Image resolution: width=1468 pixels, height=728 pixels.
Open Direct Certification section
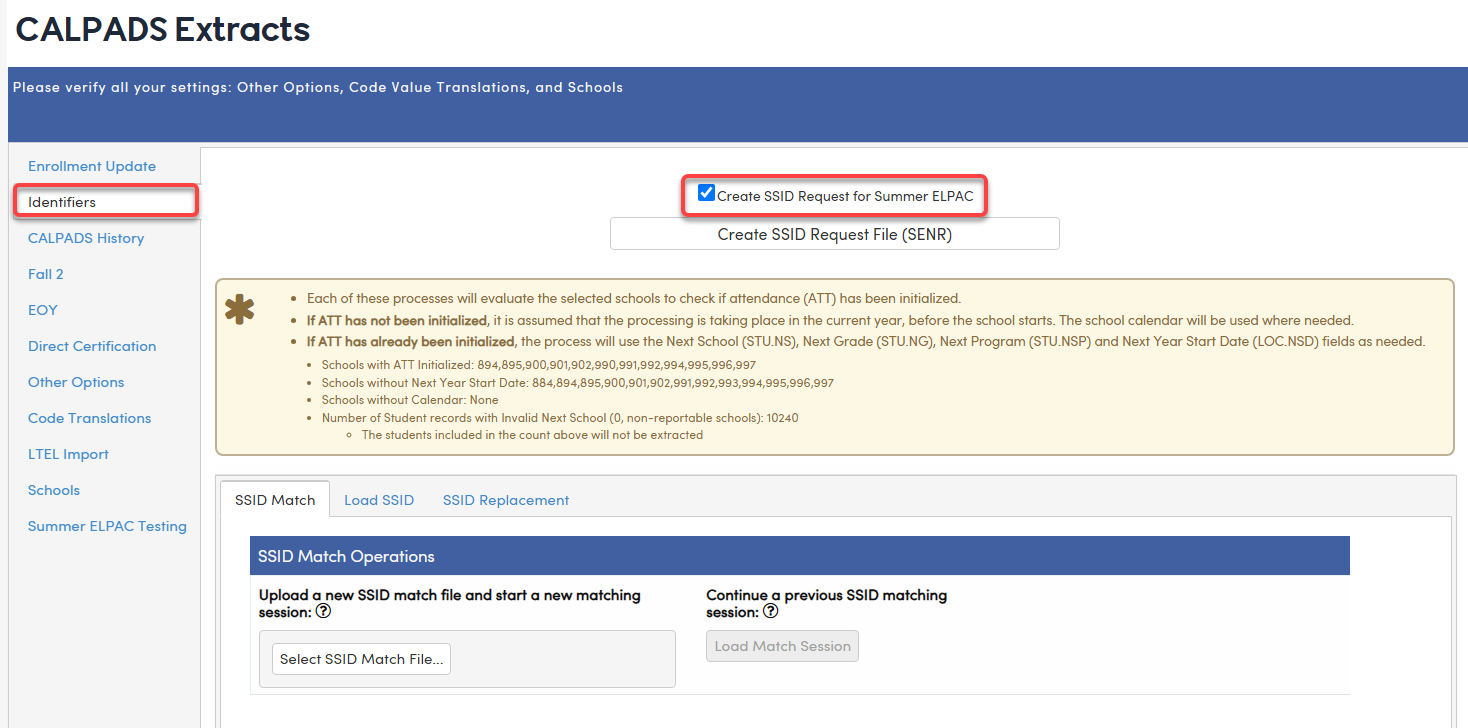coord(92,346)
